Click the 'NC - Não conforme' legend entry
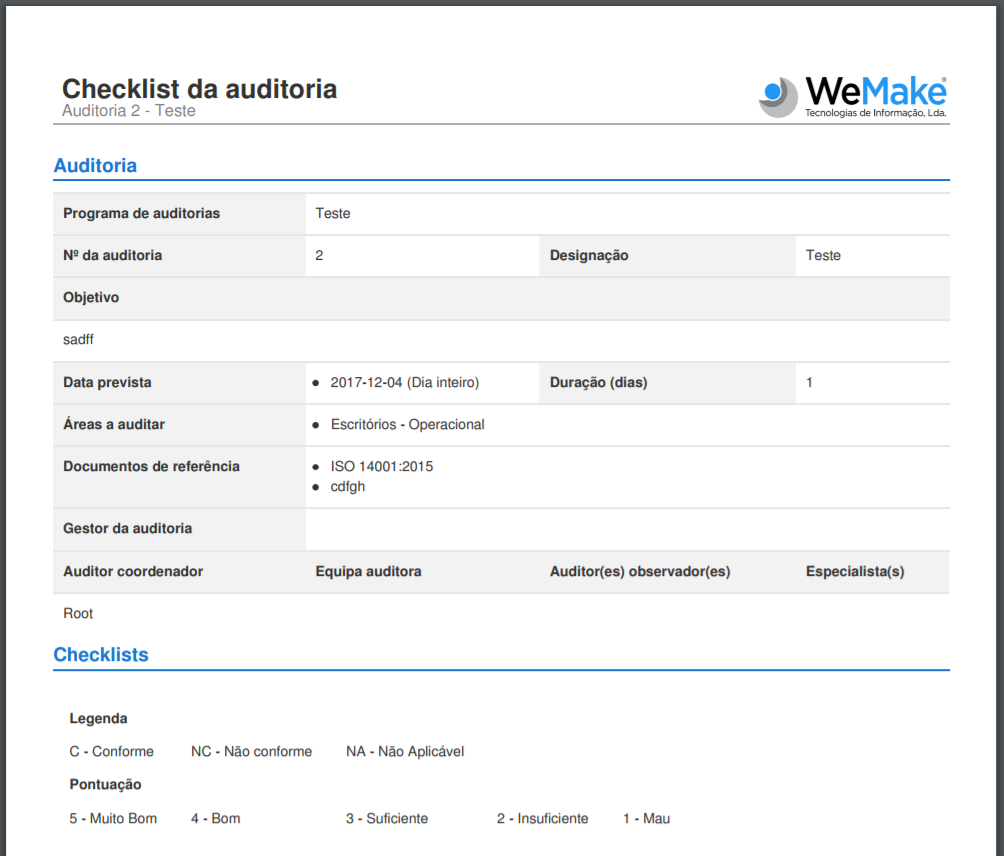This screenshot has width=1004, height=856. point(251,751)
